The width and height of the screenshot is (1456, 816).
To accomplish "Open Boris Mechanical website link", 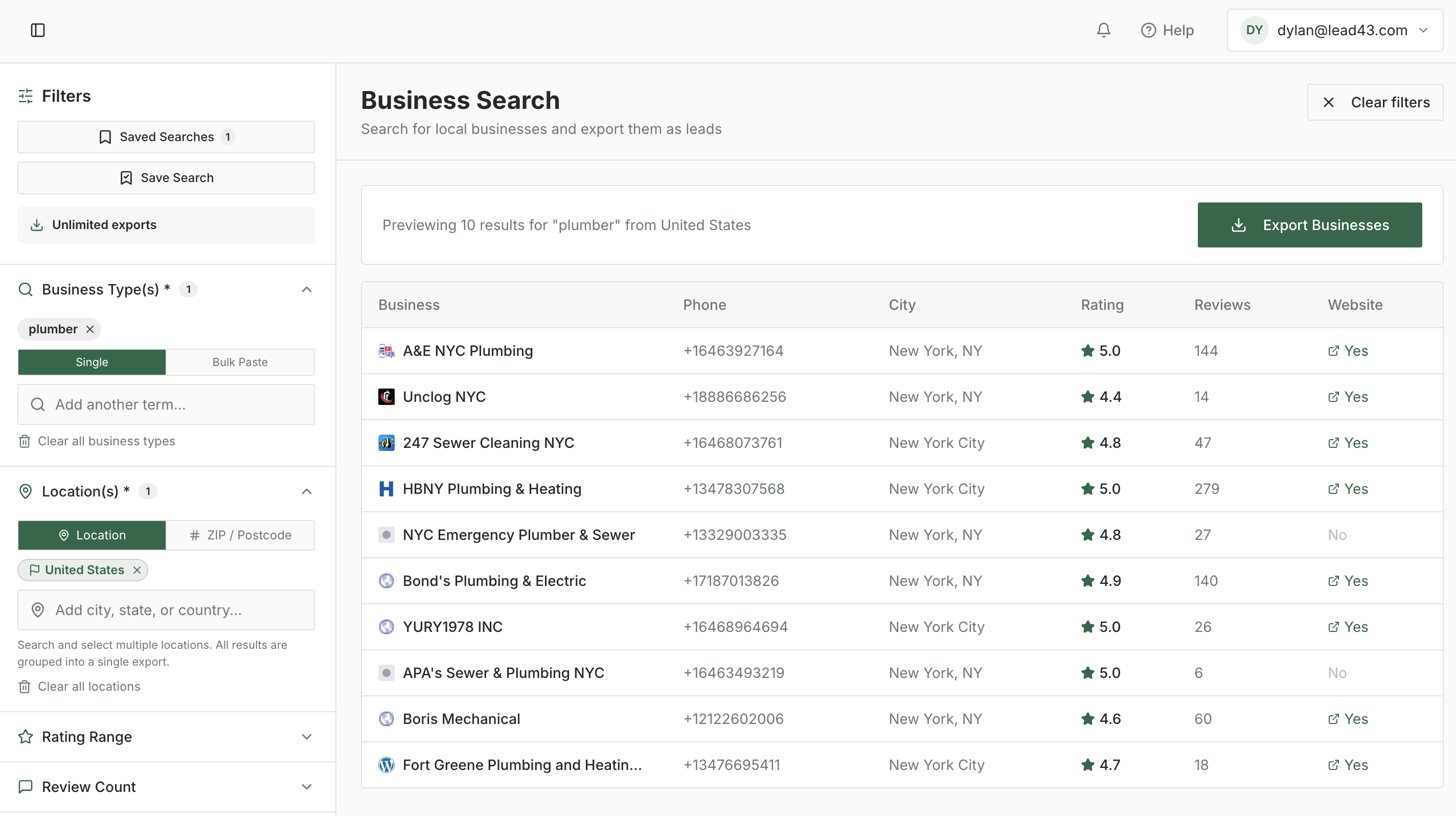I will click(1348, 719).
